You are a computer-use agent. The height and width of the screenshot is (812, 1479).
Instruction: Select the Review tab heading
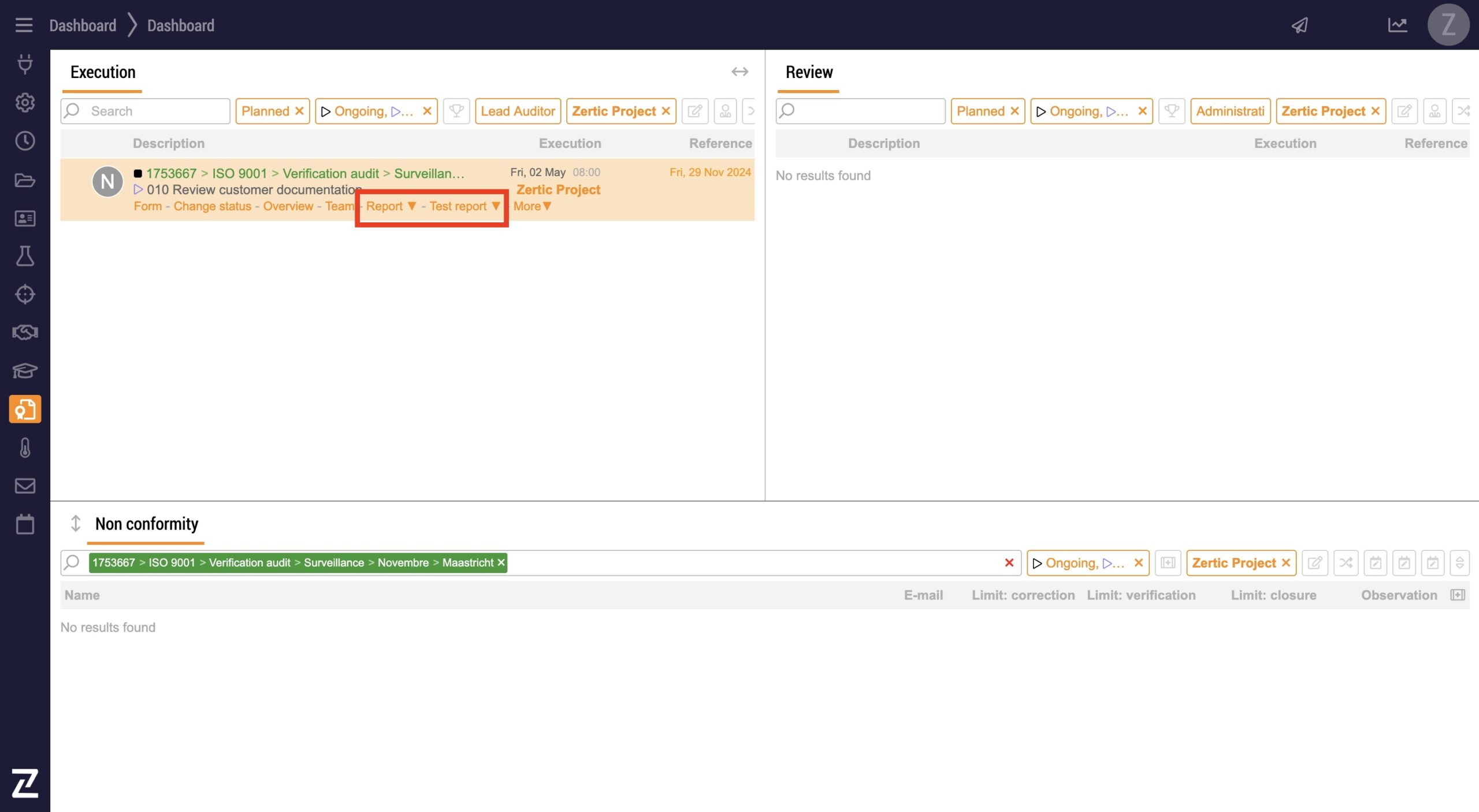click(x=809, y=72)
